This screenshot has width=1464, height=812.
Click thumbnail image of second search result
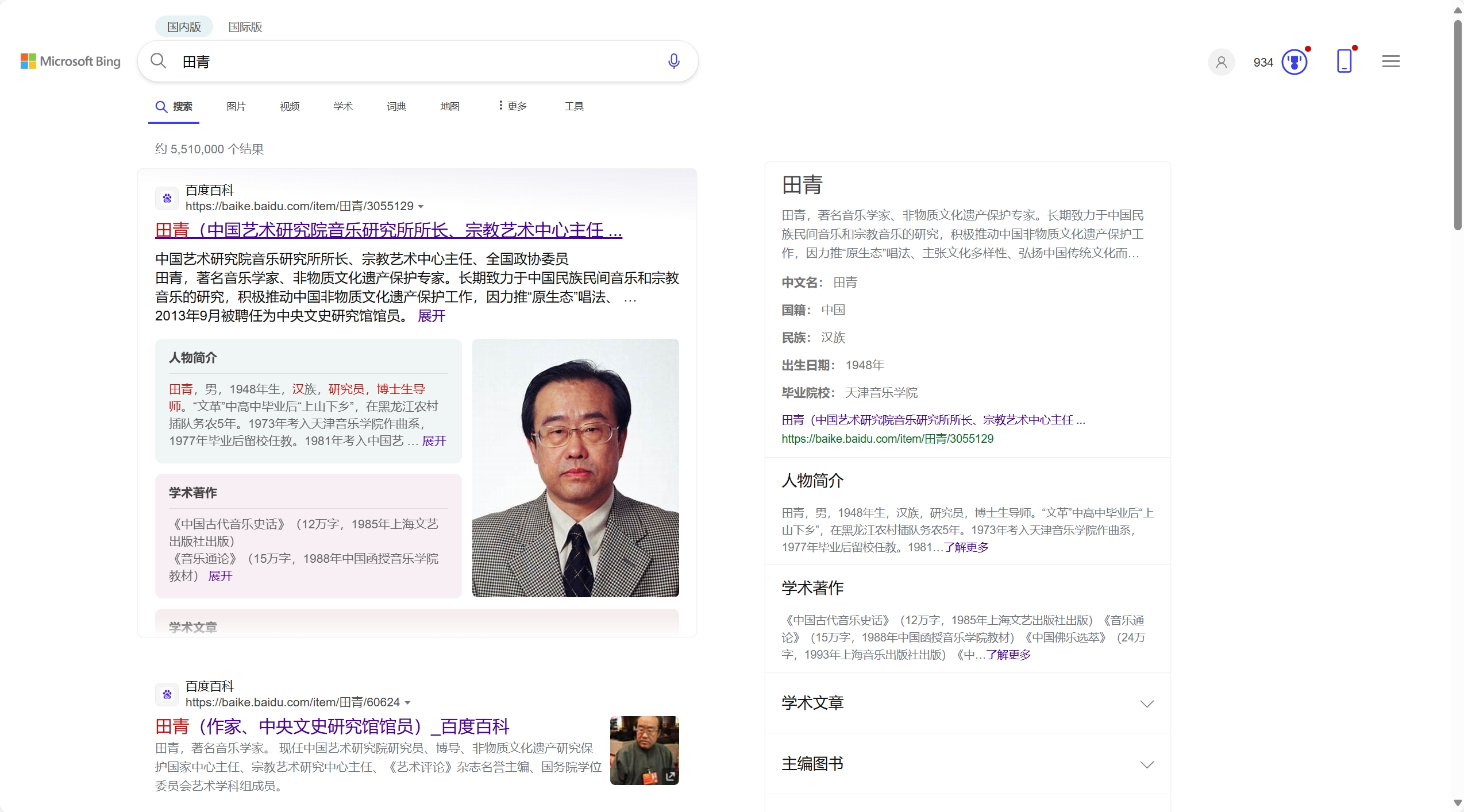(x=644, y=751)
